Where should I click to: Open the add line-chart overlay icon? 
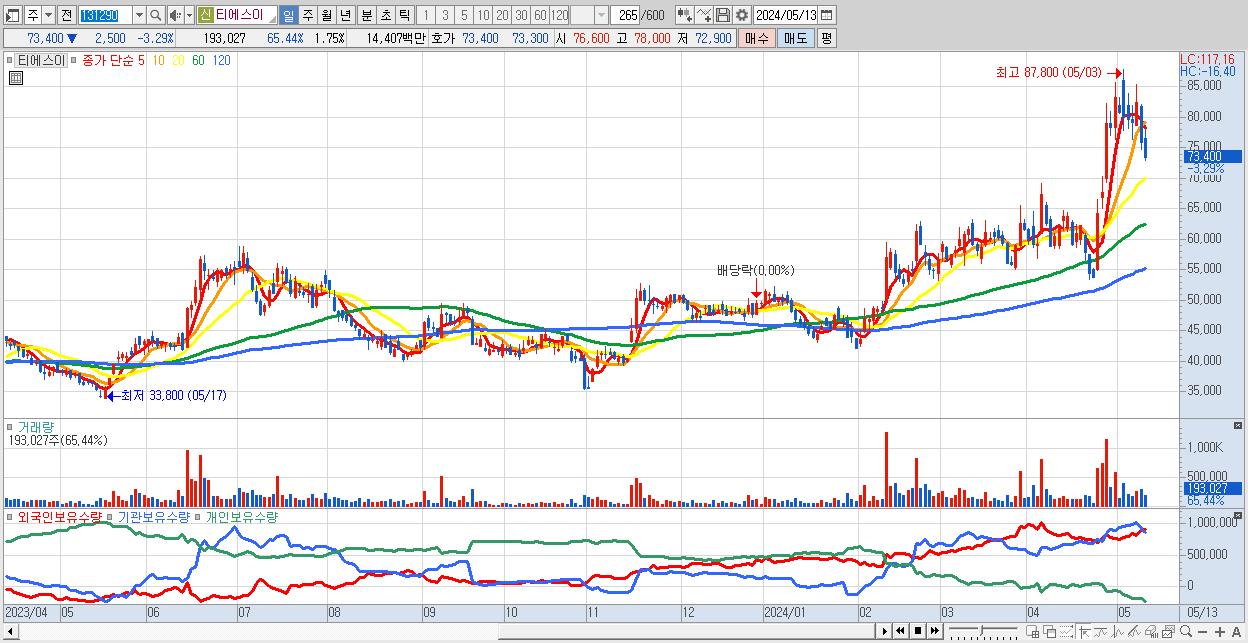[705, 15]
